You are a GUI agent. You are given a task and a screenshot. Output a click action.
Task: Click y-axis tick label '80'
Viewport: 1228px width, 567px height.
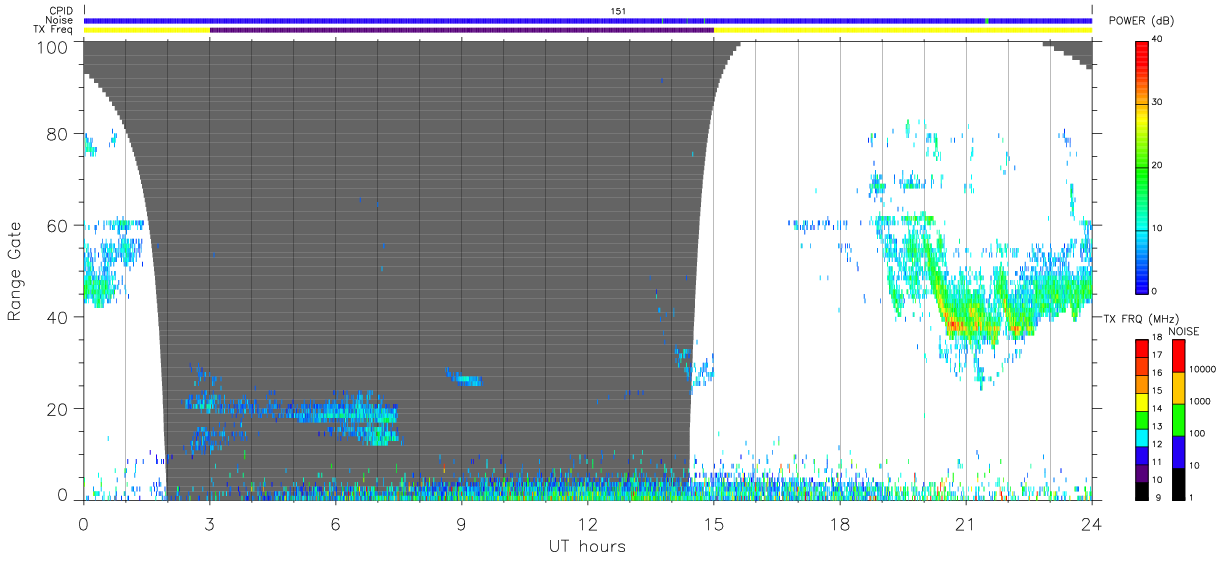click(x=57, y=133)
